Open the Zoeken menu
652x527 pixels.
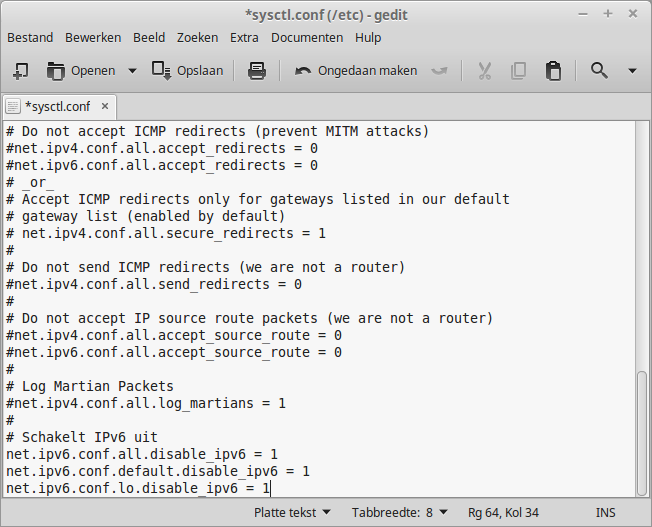coord(198,38)
